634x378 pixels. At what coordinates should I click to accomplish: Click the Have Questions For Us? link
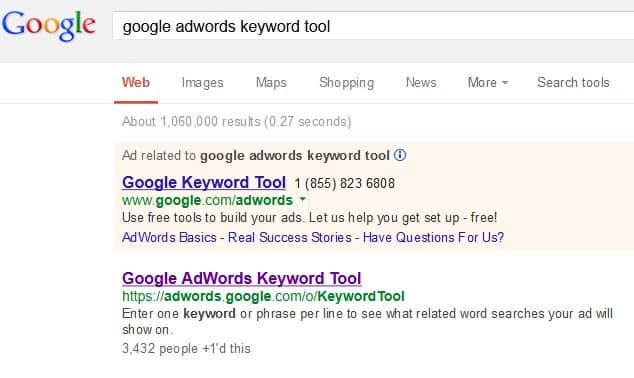click(433, 237)
